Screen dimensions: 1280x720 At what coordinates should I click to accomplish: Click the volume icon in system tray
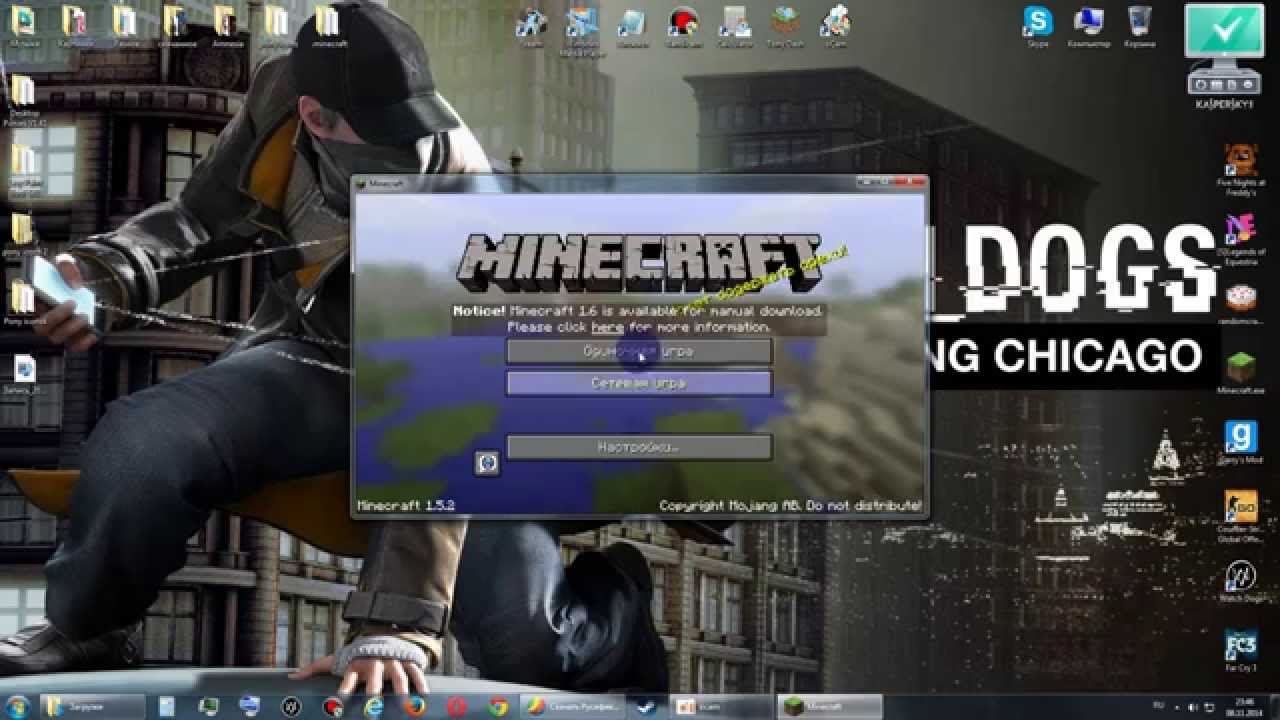[x=1194, y=706]
